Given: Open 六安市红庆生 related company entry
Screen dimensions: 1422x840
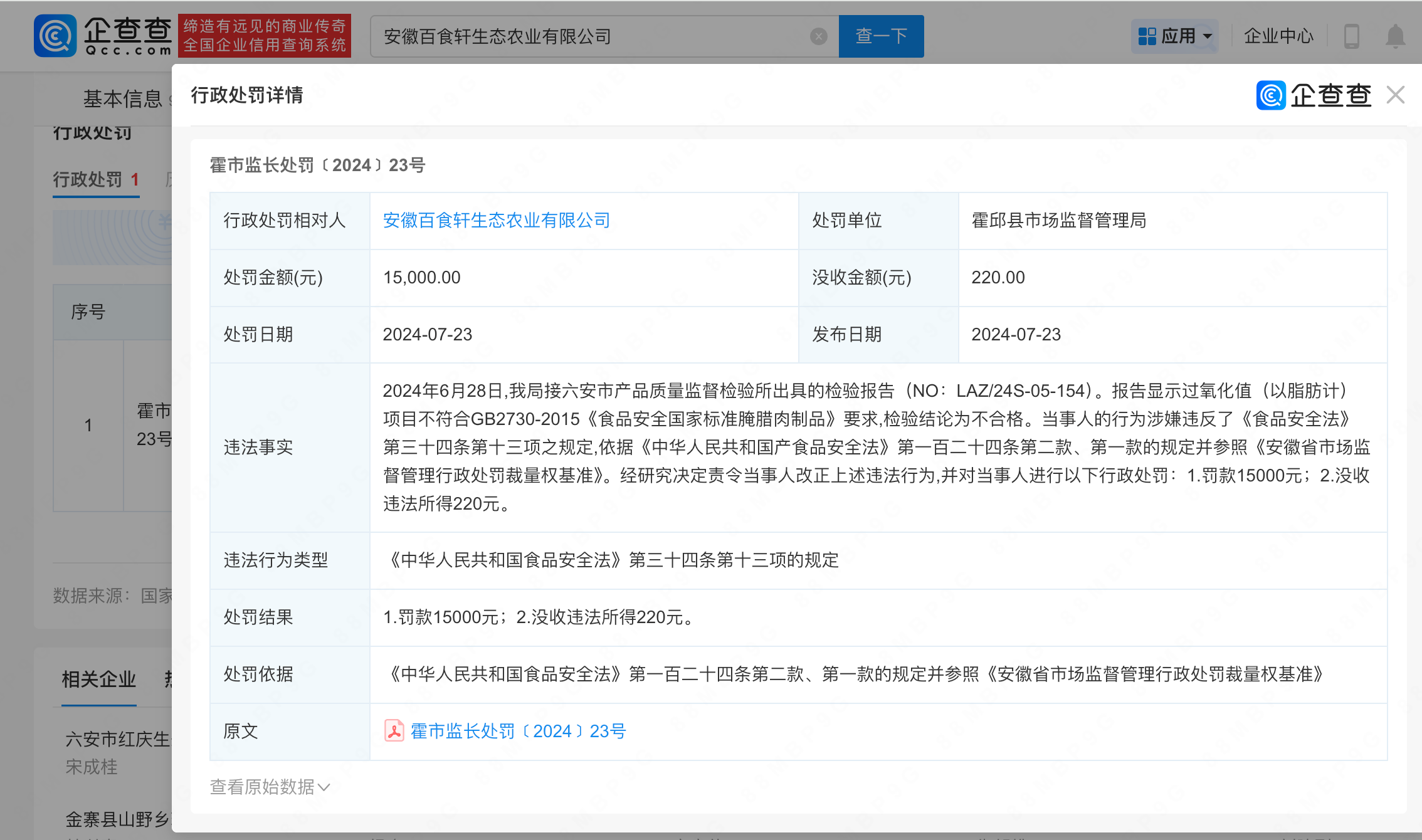Looking at the screenshot, I should click(117, 739).
